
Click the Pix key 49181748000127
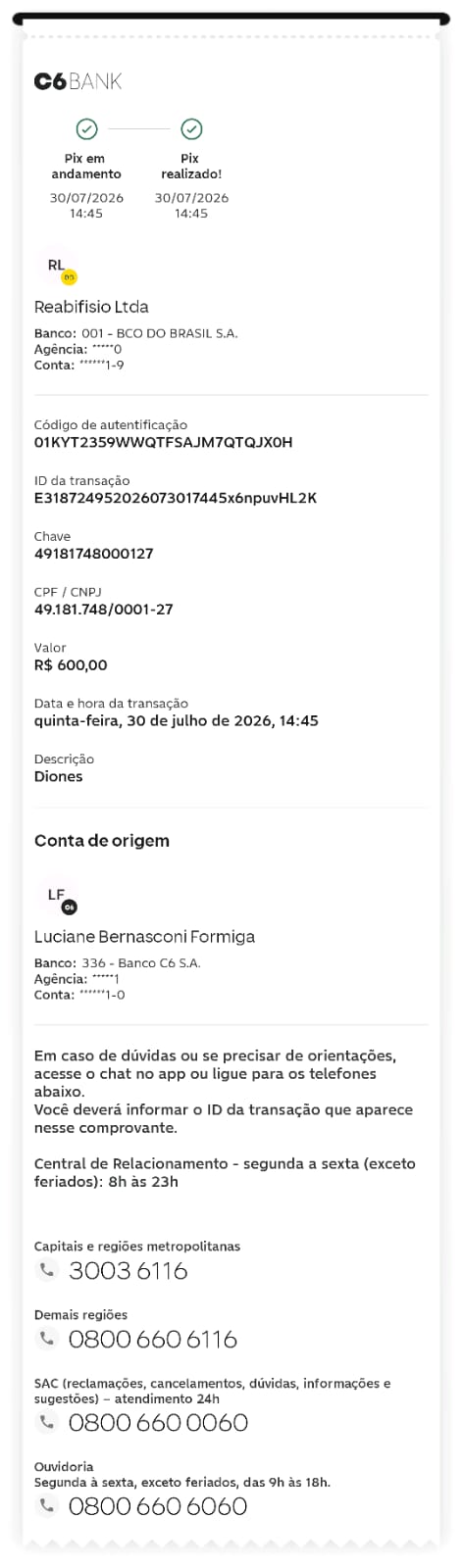pyautogui.click(x=94, y=554)
